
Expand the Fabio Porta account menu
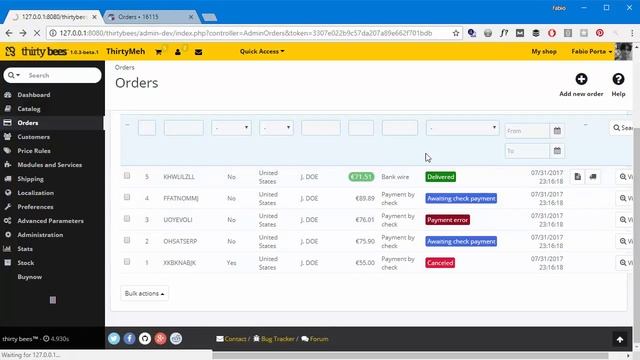(592, 51)
